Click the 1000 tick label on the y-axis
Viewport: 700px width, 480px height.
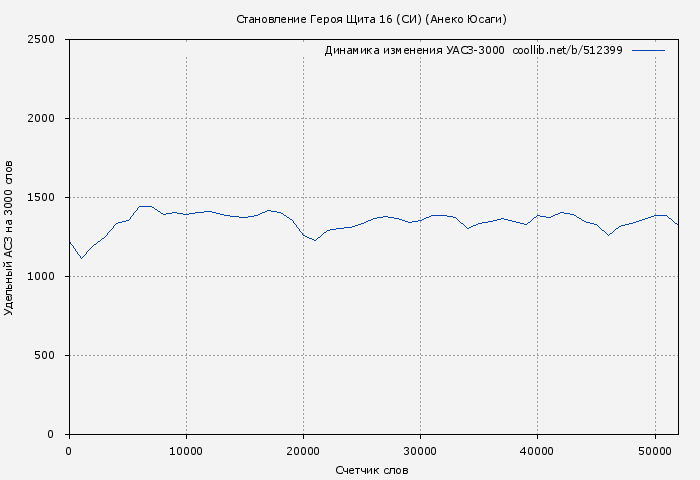pyautogui.click(x=47, y=277)
